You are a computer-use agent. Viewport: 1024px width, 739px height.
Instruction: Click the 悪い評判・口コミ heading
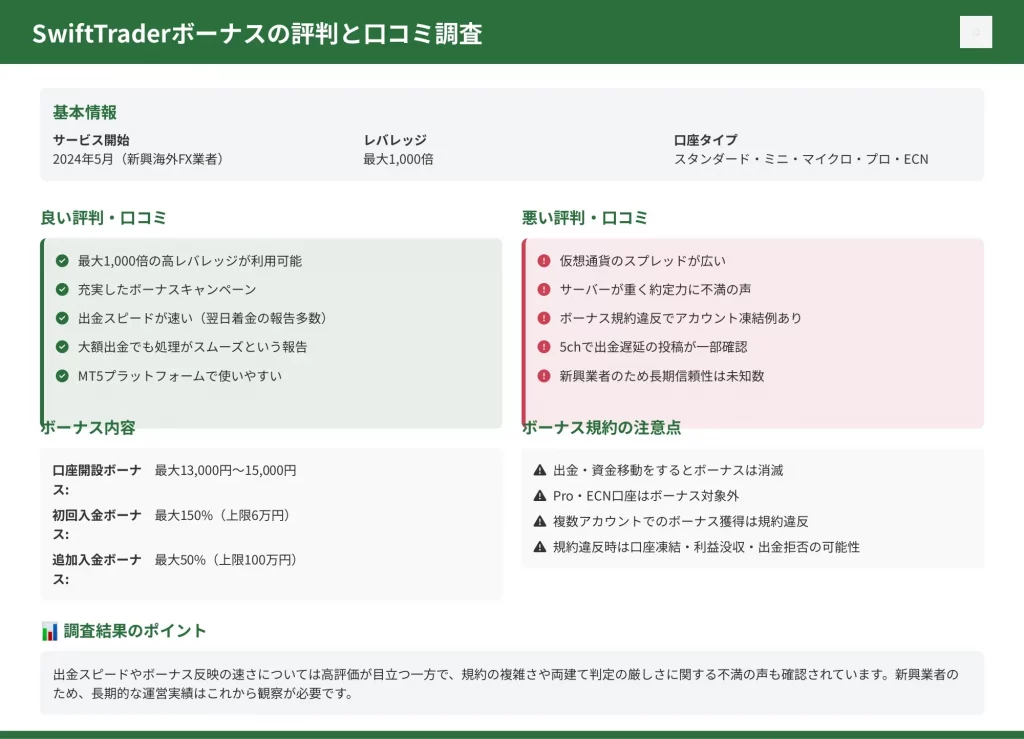point(585,218)
